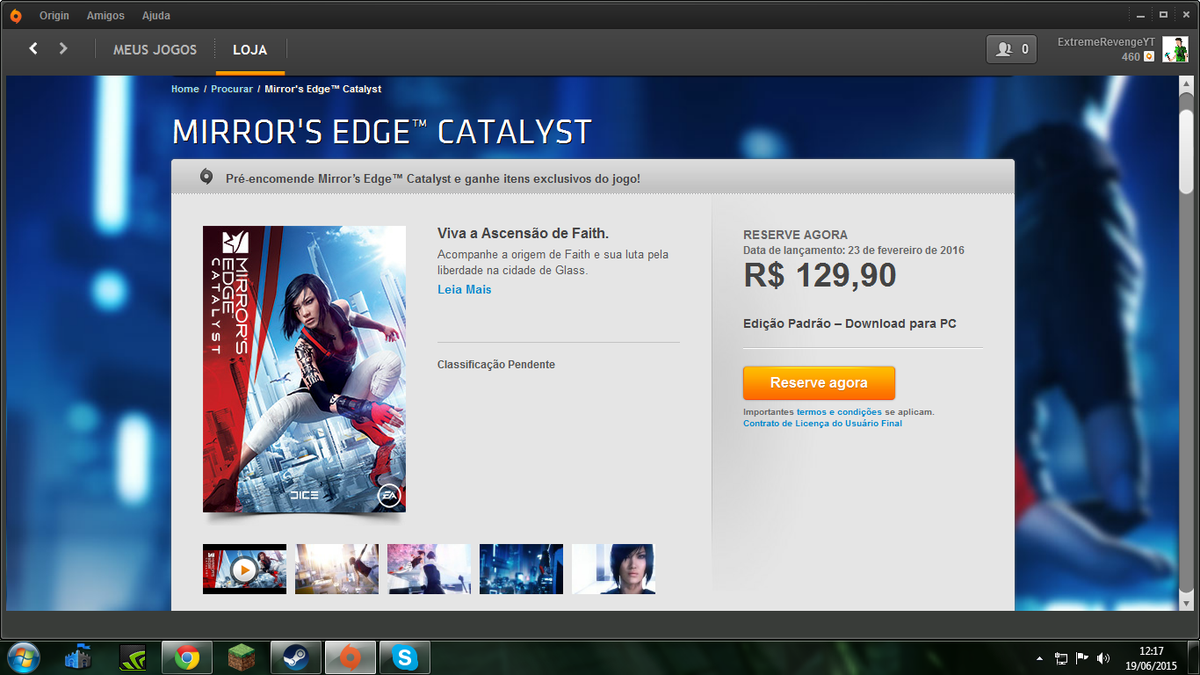Open the fourth dark blue screenshot thumbnail
Image resolution: width=1200 pixels, height=675 pixels.
coord(521,569)
